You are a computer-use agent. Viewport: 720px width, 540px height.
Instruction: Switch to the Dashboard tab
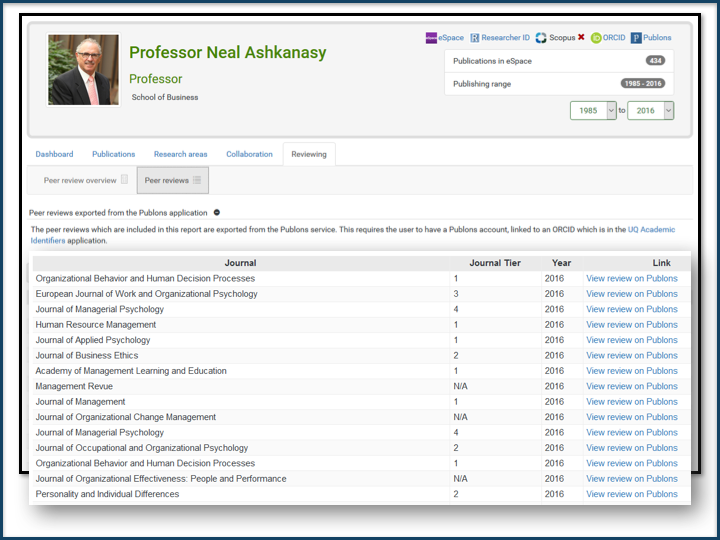(x=54, y=154)
